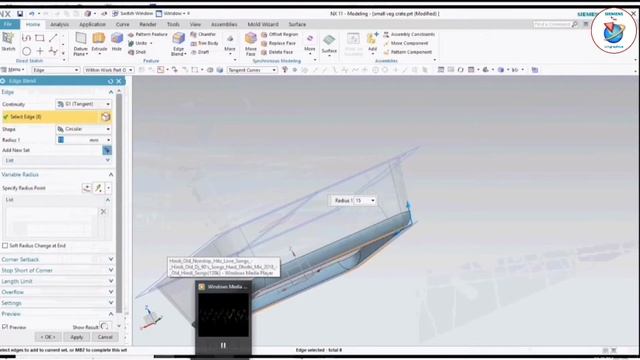
Task: Open the Surface gallery
Action: pyautogui.click(x=329, y=44)
